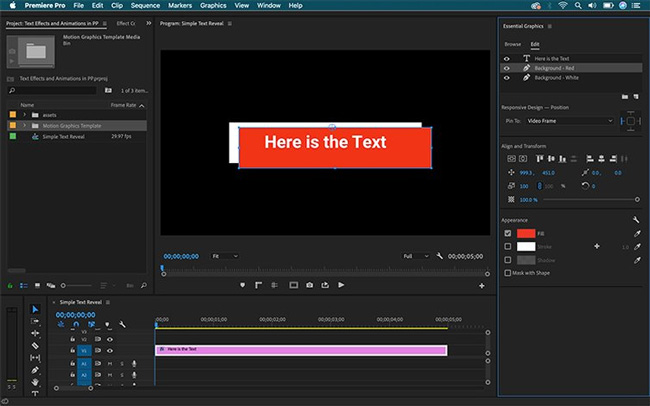The width and height of the screenshot is (650, 406).
Task: Open the Fit zoom level dropdown
Action: click(225, 256)
